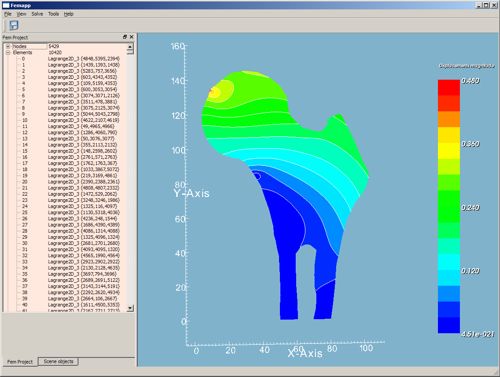Screen dimensions: 500x377
Task: Select element 40 in the tree list
Action: pyautogui.click(x=68, y=305)
